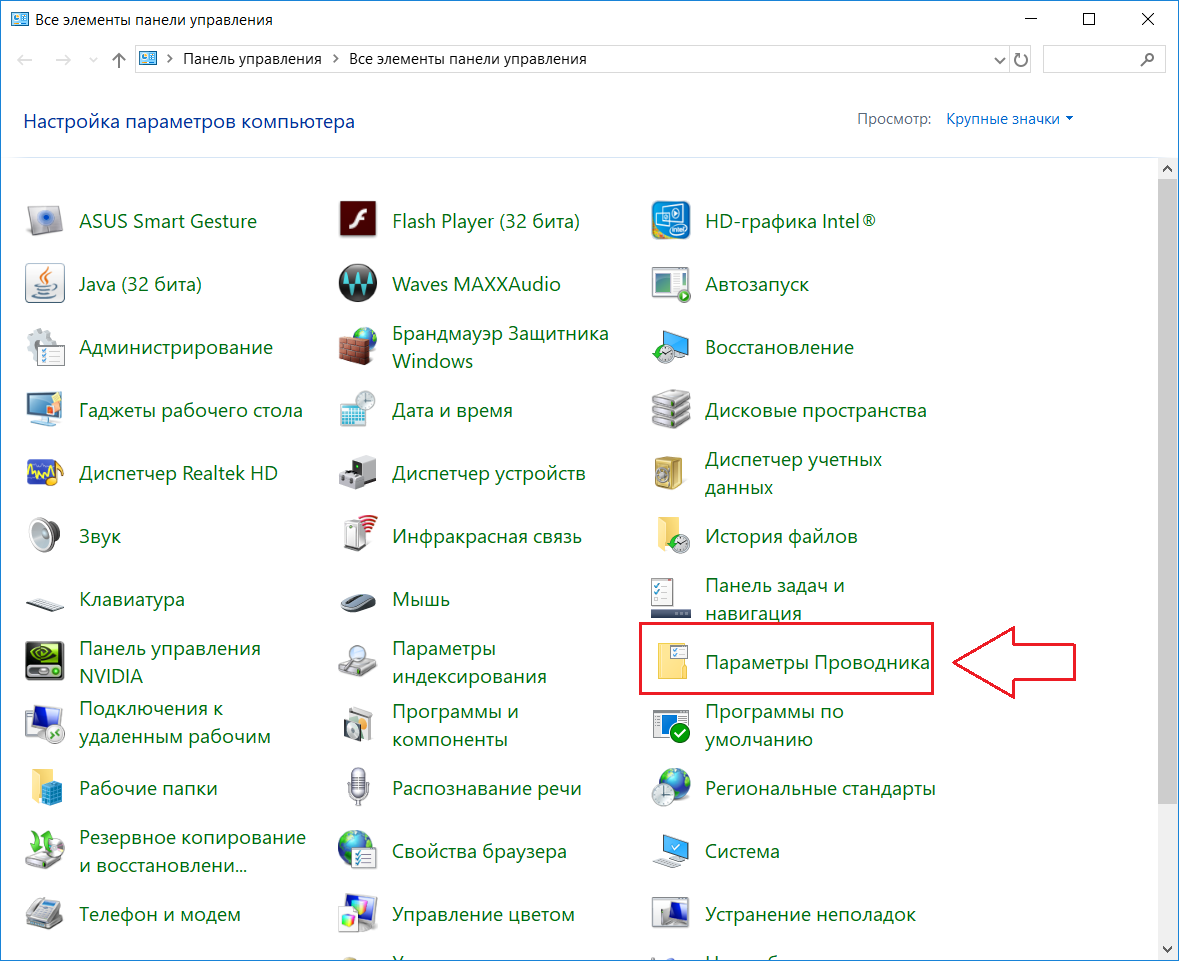Viewport: 1179px width, 961px height.
Task: Open the Администрирование icon
Action: click(x=45, y=347)
